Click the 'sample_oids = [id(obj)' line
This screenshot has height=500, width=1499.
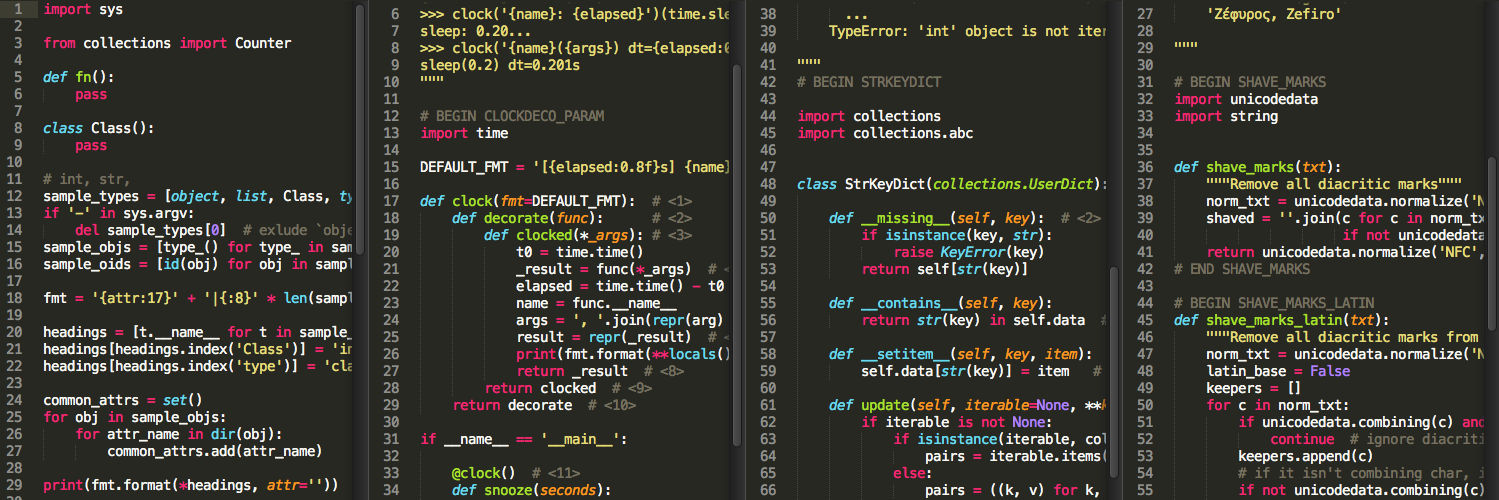coord(197,265)
